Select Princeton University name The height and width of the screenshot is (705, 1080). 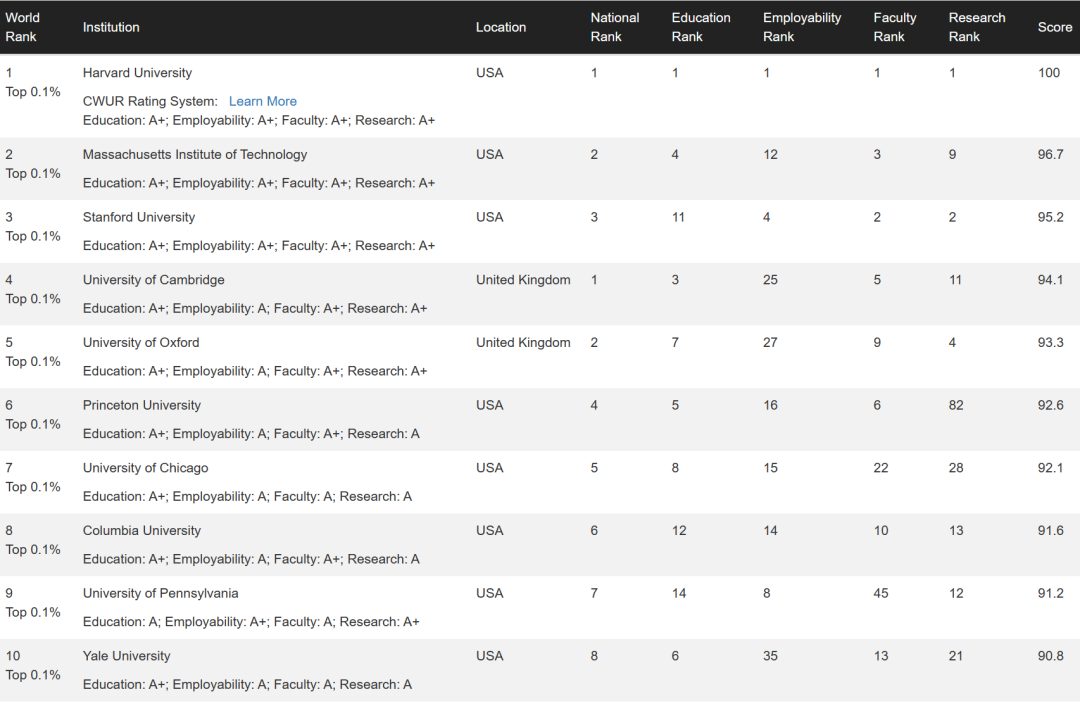point(141,406)
